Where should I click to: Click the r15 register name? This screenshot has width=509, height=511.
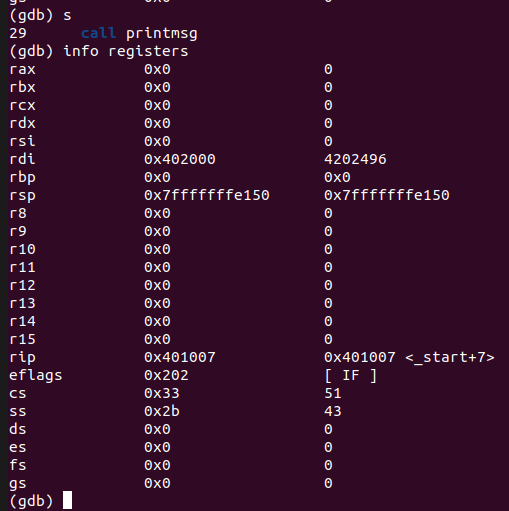coord(22,339)
